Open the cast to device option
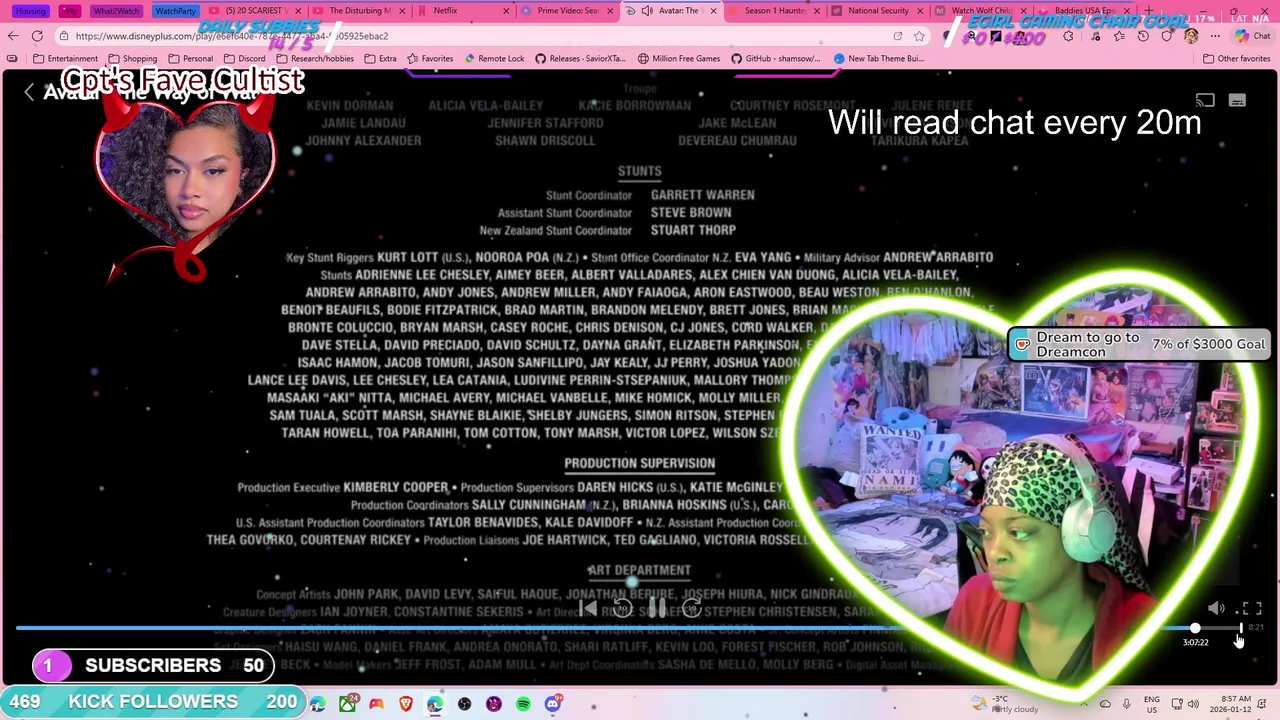The width and height of the screenshot is (1280, 720). pos(1205,100)
